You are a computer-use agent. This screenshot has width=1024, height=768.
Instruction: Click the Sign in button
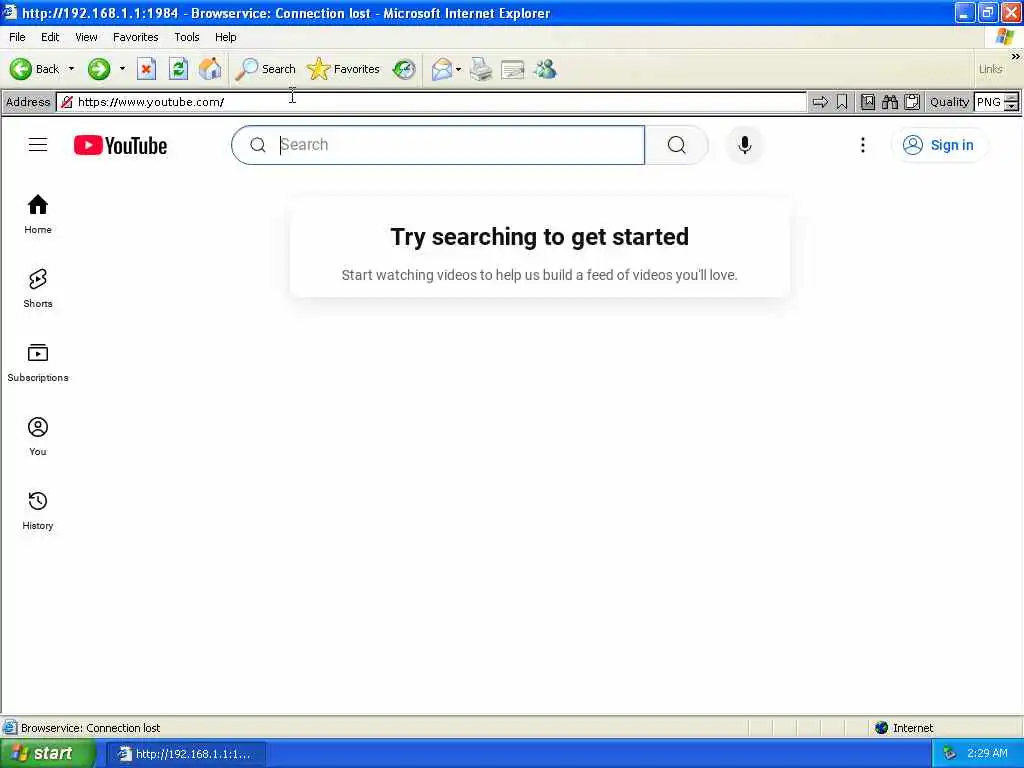tap(938, 145)
